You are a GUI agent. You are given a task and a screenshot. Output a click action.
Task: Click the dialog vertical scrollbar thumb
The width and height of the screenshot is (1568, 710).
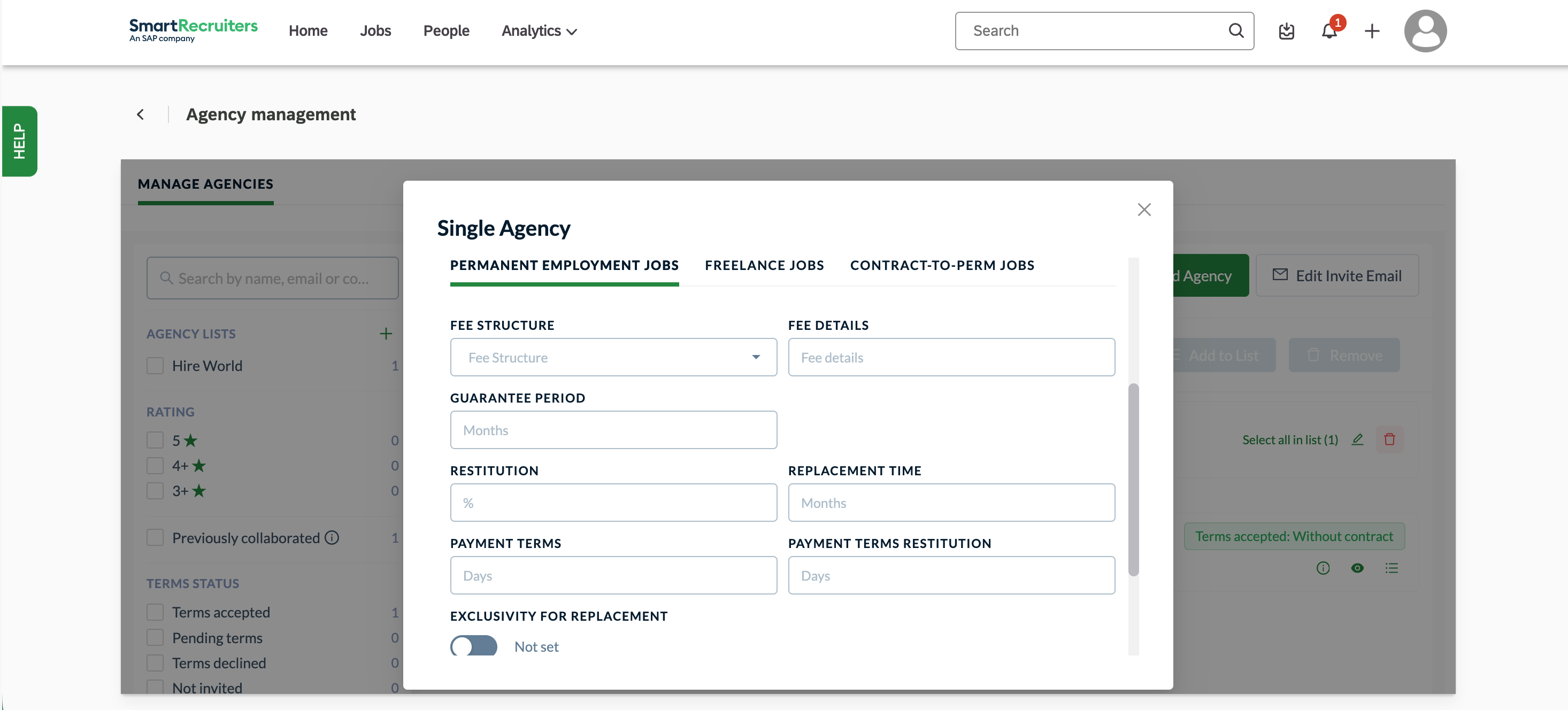[1133, 480]
